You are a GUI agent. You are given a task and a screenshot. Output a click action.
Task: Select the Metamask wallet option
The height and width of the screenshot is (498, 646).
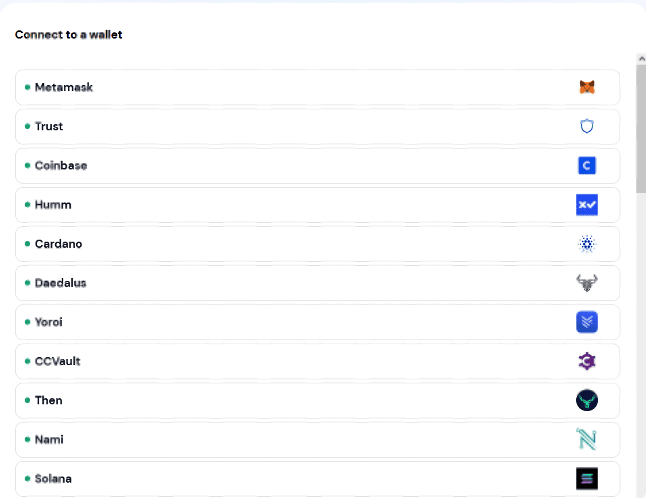[317, 87]
